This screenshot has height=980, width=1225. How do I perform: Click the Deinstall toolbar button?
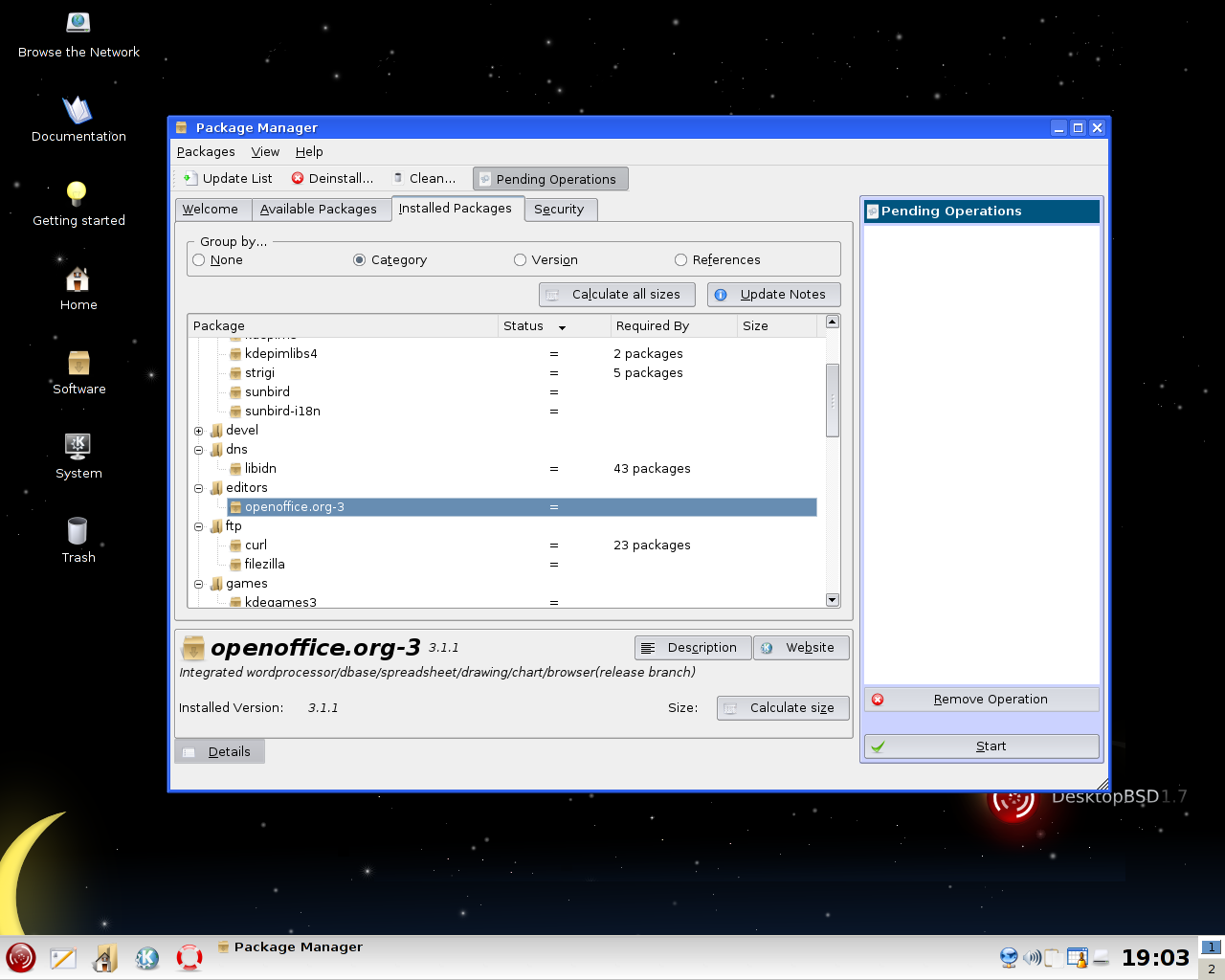[333, 178]
